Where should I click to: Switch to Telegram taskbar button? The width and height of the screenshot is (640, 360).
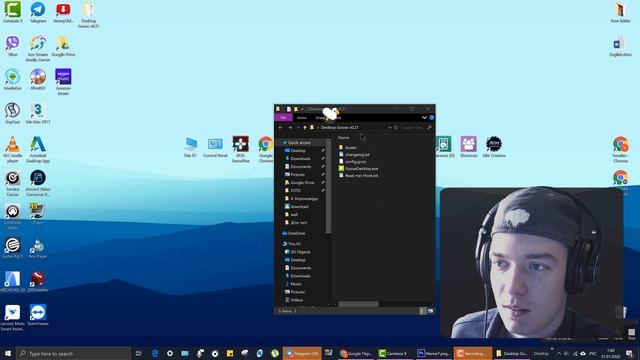[x=302, y=353]
